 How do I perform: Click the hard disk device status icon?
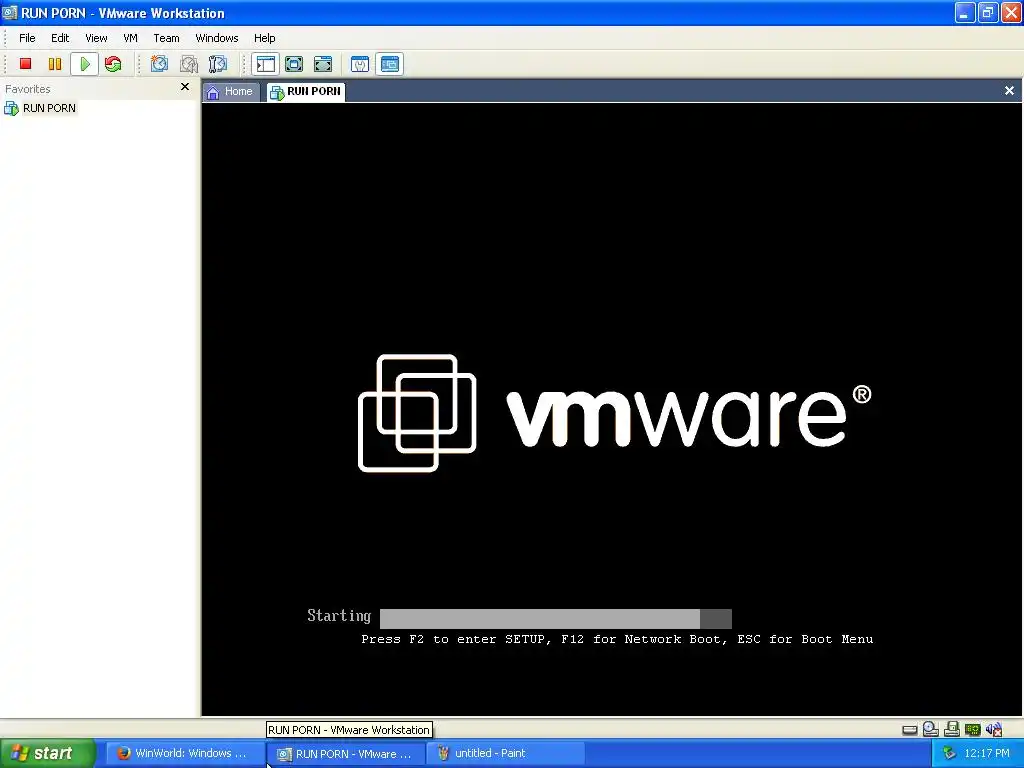pos(910,729)
